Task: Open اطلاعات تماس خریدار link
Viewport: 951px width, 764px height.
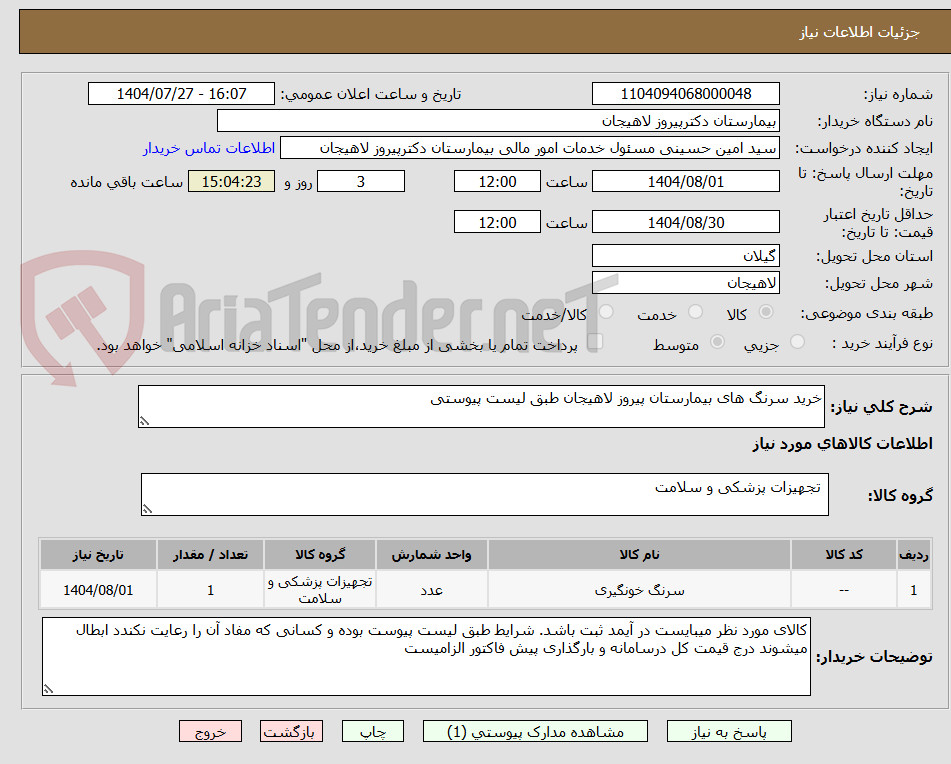Action: coord(209,149)
